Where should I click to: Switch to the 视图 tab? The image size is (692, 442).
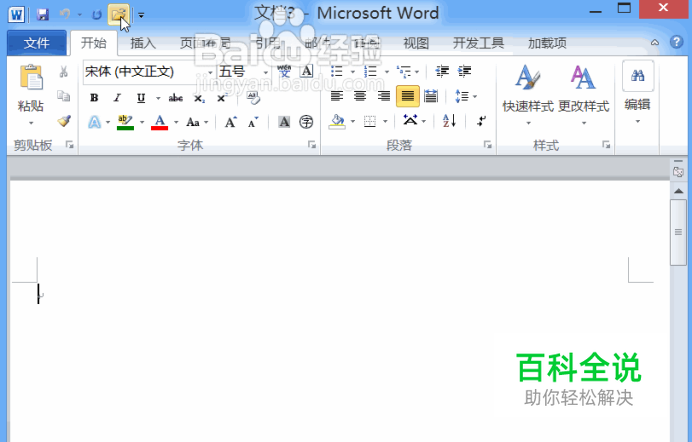pyautogui.click(x=416, y=43)
